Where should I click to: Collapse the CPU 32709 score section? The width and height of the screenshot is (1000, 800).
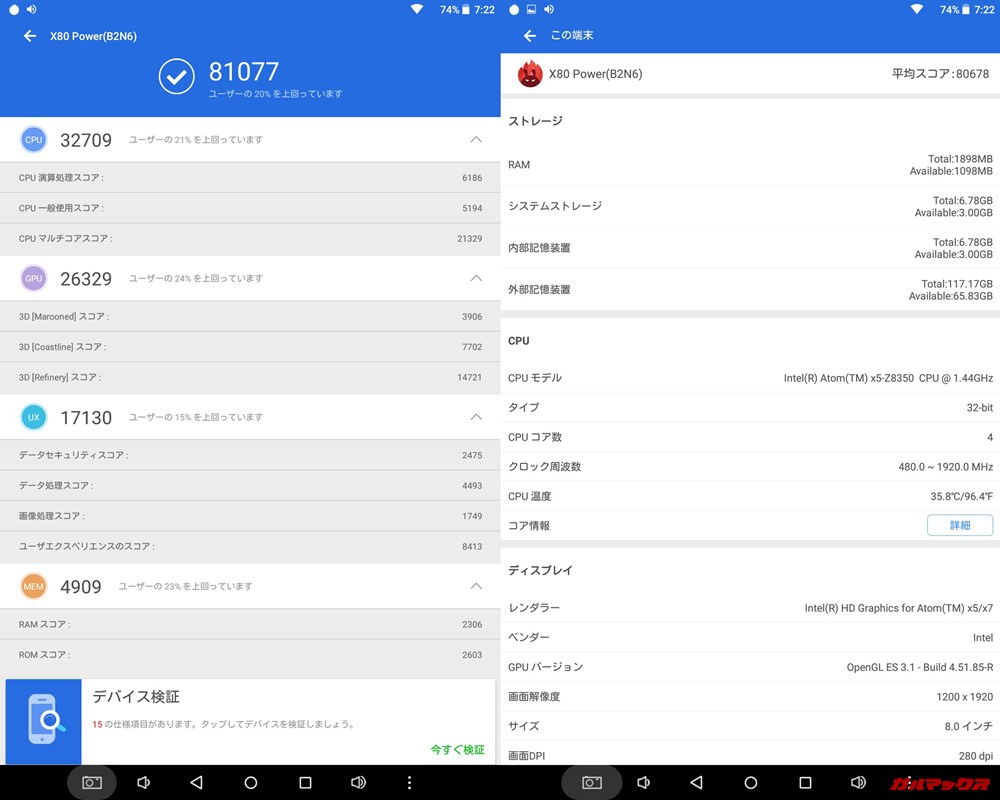coord(477,139)
